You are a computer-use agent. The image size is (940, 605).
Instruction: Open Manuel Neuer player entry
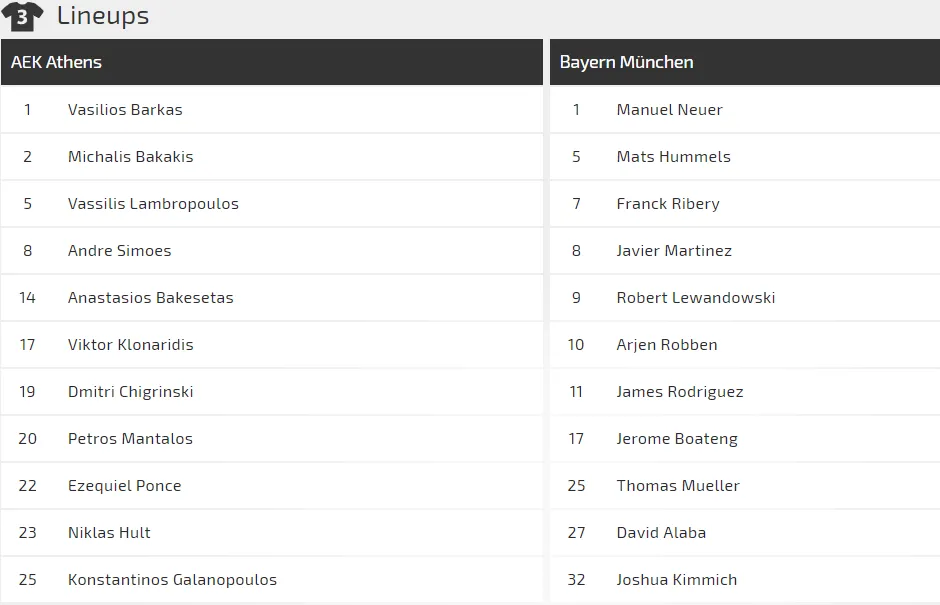[669, 110]
